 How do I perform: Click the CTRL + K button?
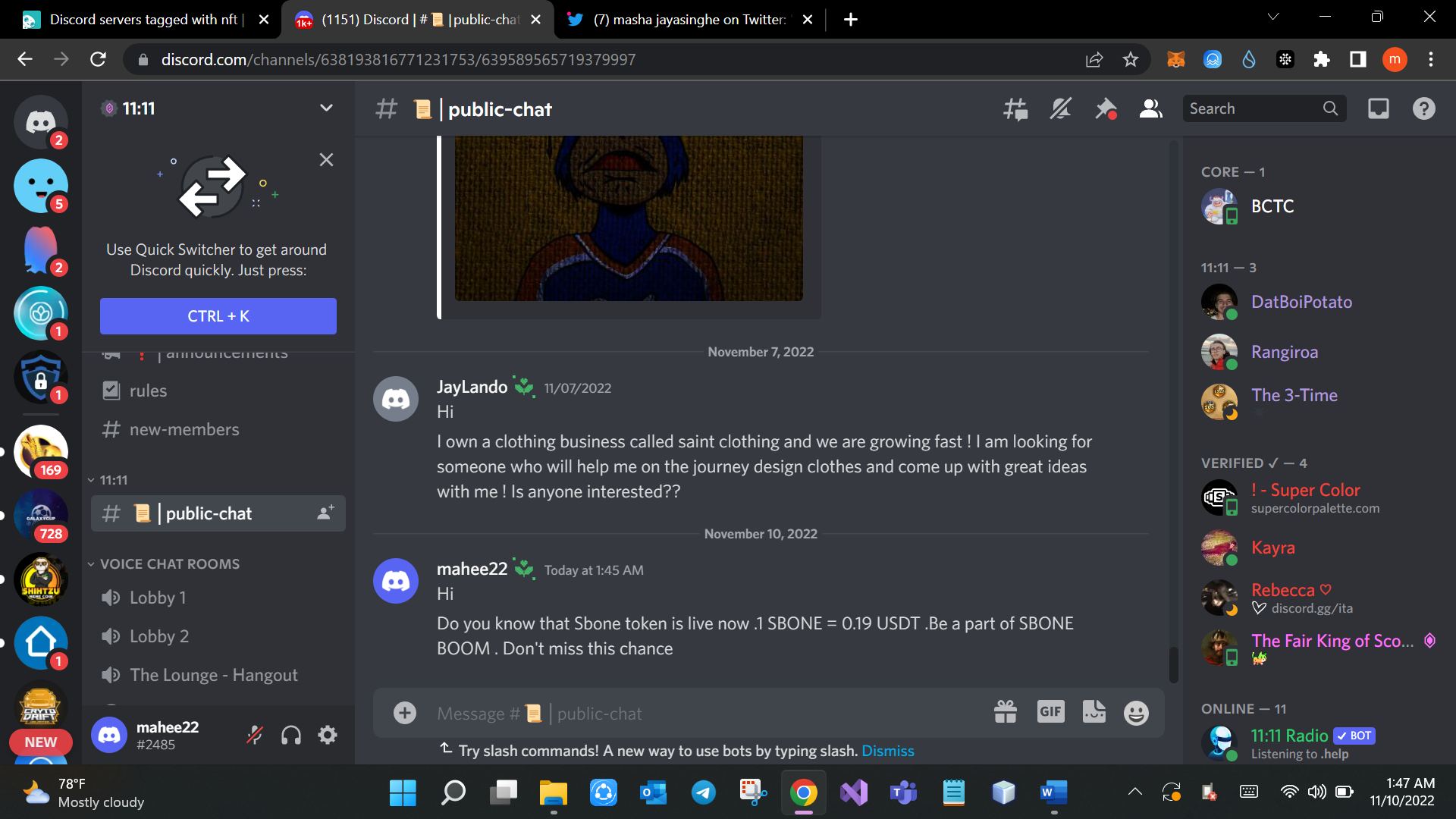pos(218,316)
